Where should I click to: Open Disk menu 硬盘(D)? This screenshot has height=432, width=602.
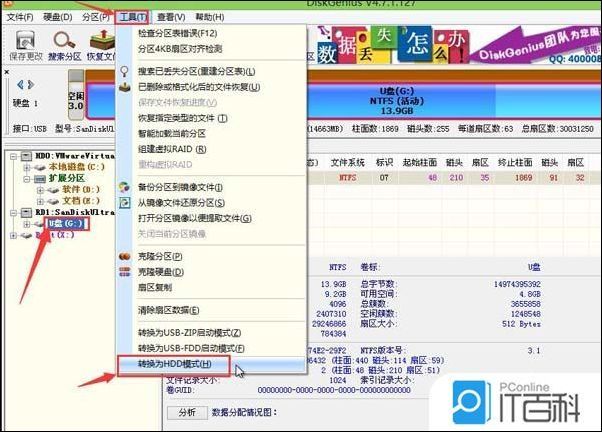pos(58,17)
